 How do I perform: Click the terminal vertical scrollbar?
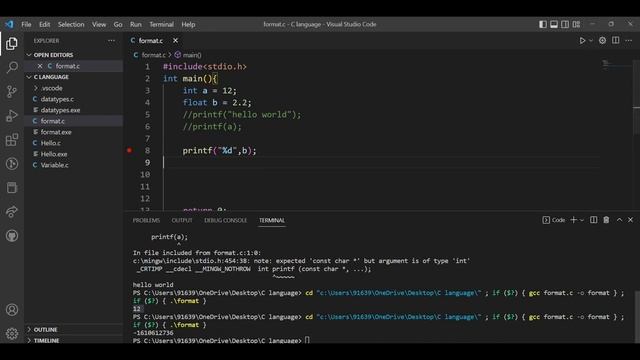[636, 316]
